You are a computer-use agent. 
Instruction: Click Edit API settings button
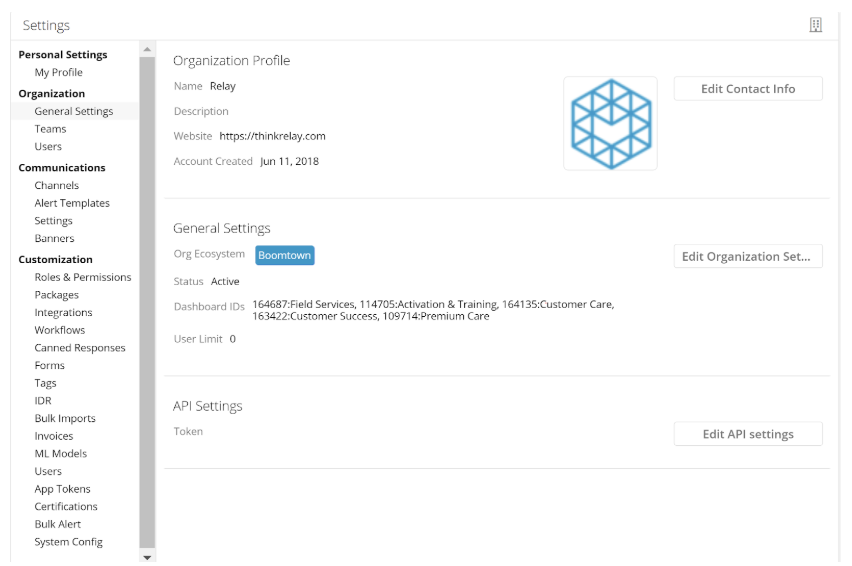pyautogui.click(x=748, y=434)
